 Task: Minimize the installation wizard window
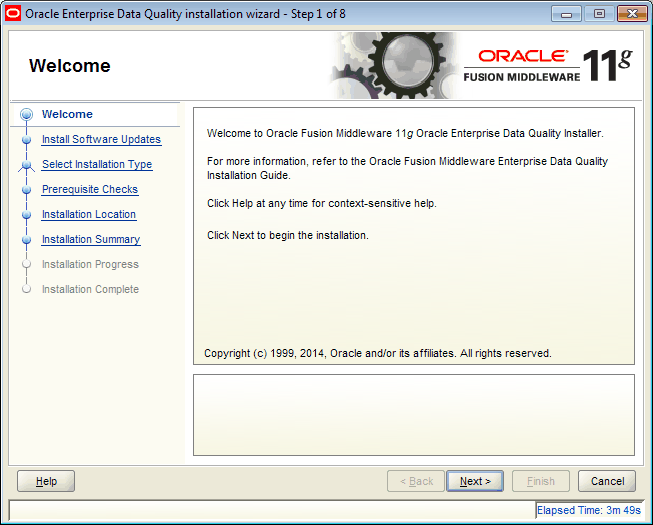coord(566,14)
